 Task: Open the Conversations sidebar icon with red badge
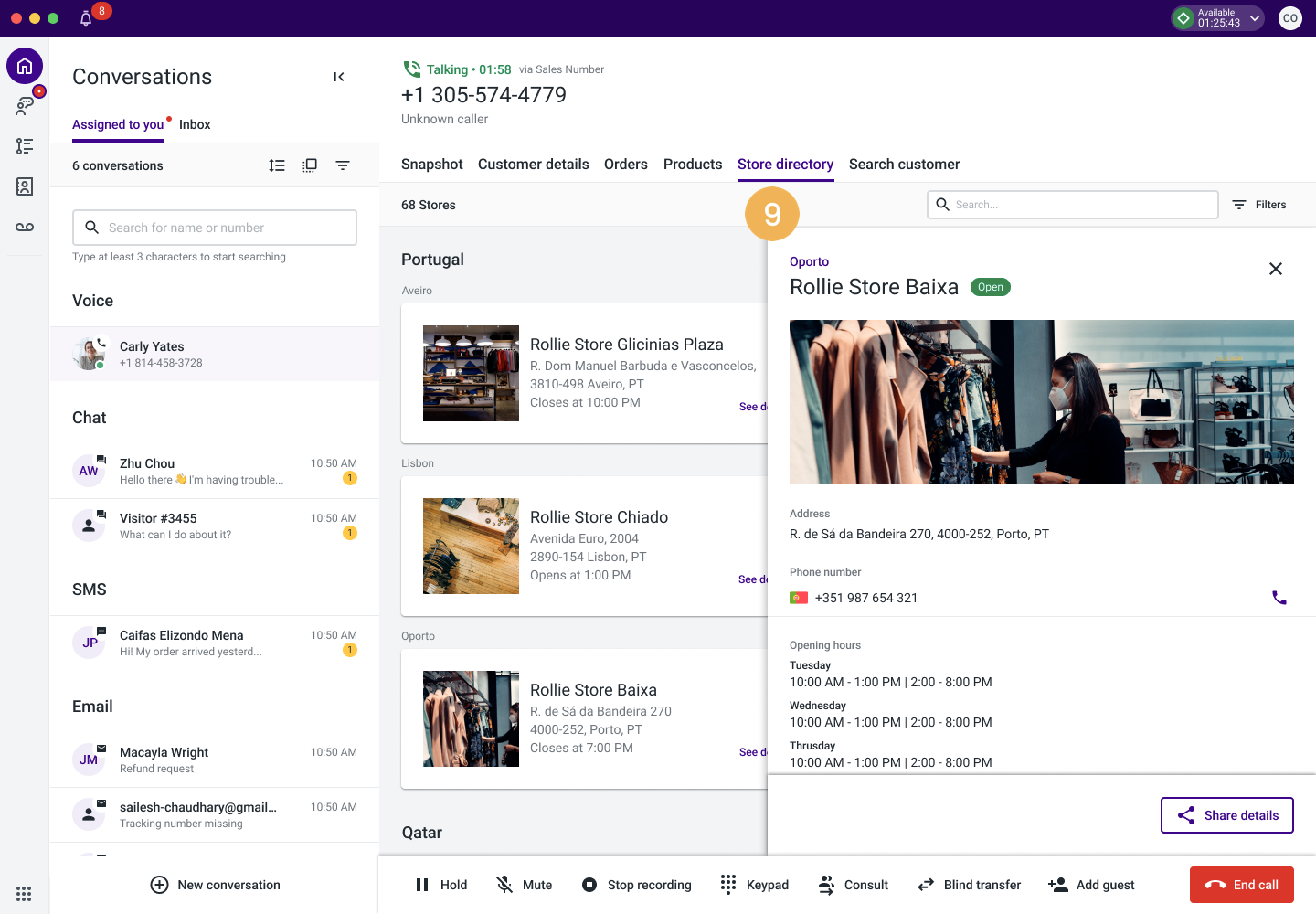pyautogui.click(x=25, y=104)
